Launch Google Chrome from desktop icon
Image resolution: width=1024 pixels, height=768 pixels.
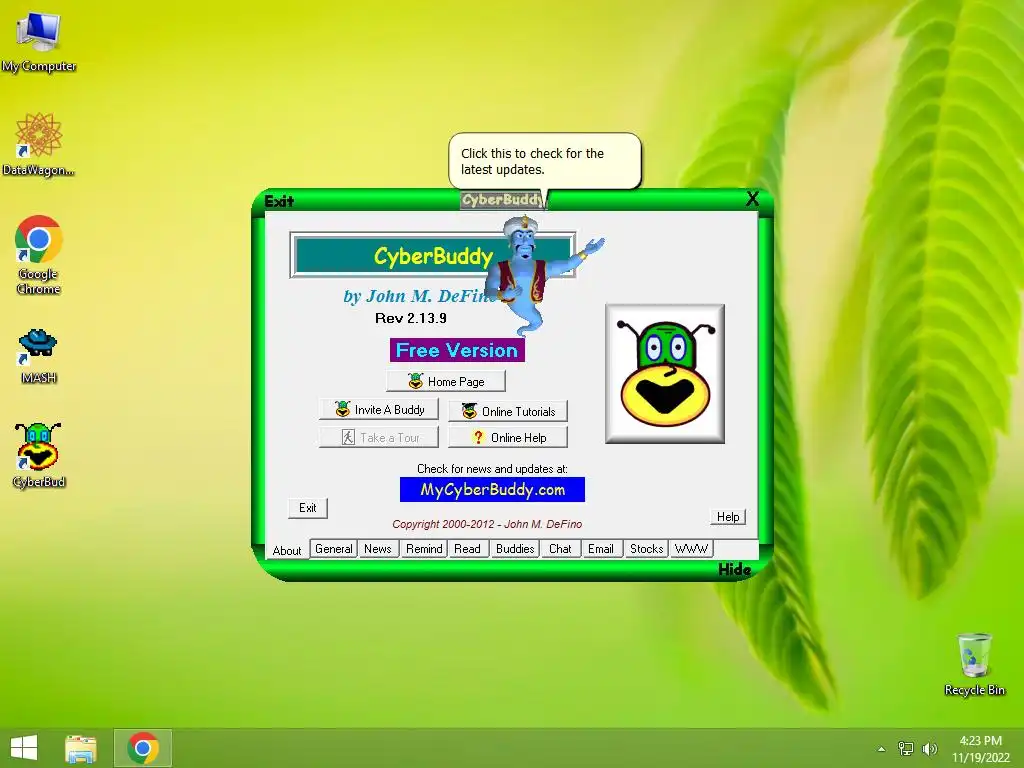[39, 255]
